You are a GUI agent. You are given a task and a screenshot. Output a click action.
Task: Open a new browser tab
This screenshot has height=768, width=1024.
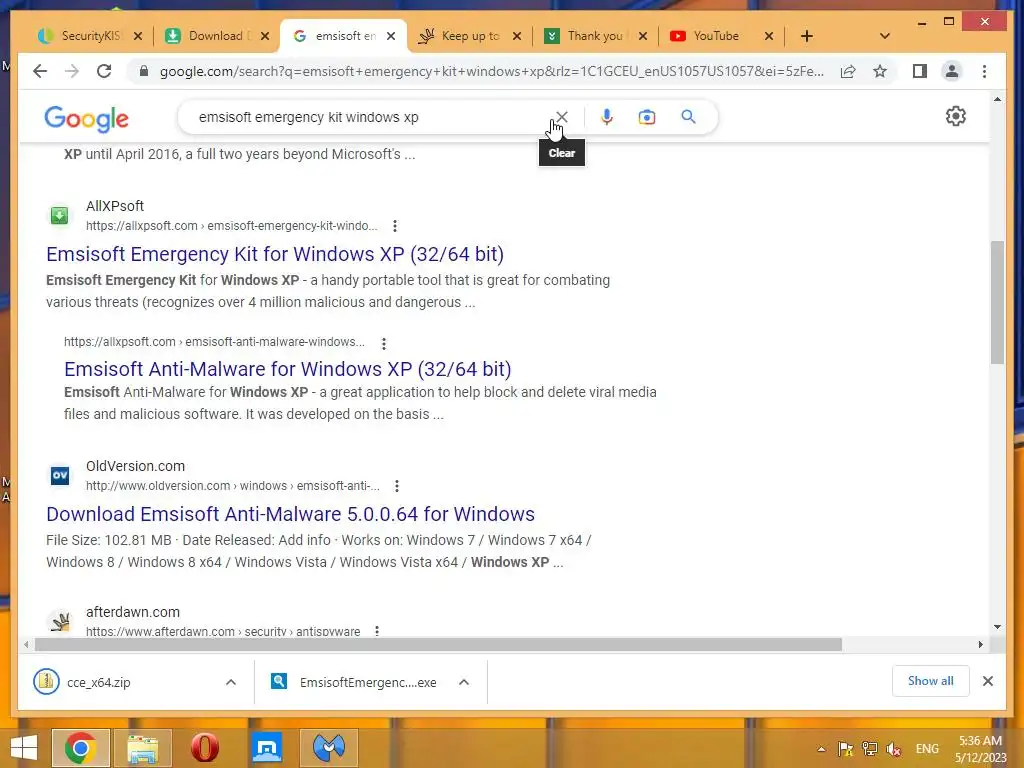click(x=807, y=36)
